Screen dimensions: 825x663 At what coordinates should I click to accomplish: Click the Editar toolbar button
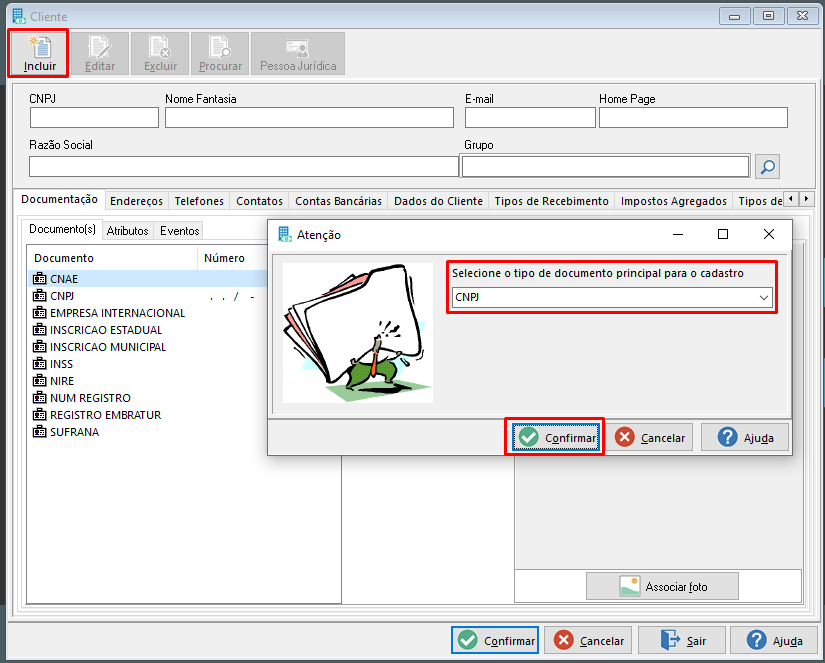coord(100,54)
